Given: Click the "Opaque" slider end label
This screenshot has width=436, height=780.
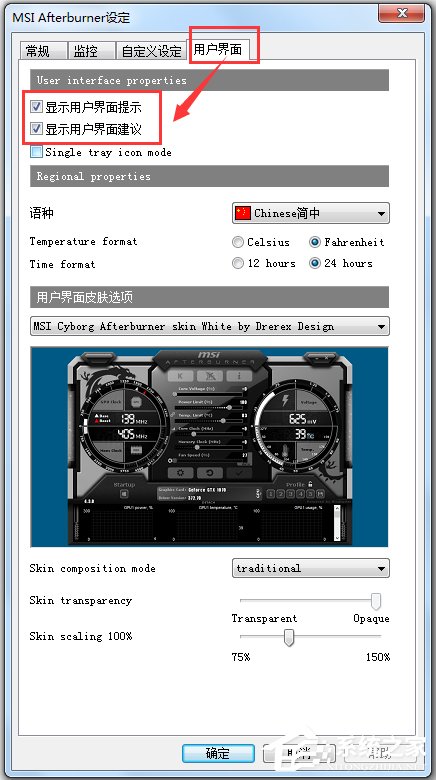Looking at the screenshot, I should [371, 618].
